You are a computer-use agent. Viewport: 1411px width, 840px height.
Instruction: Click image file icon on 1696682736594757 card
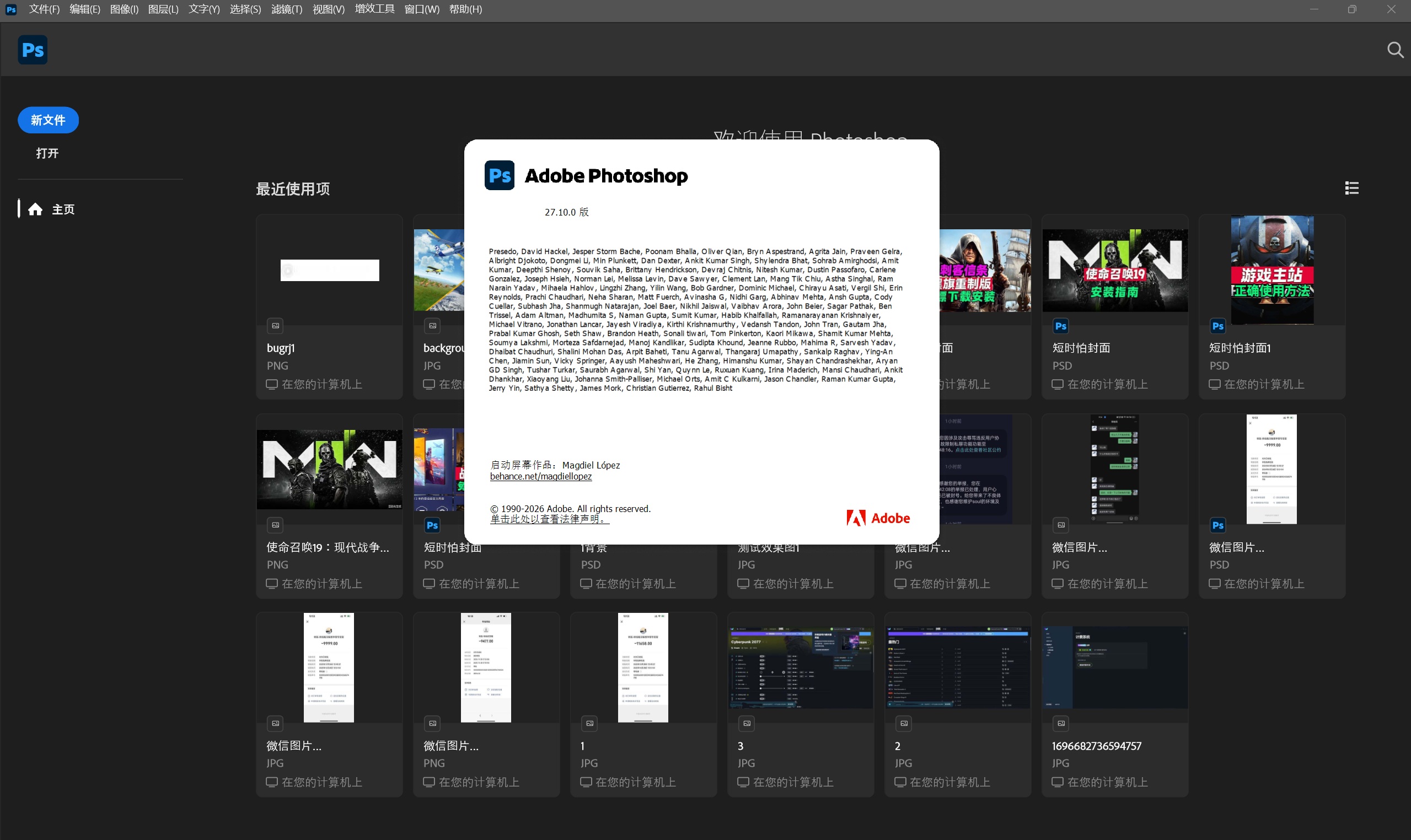[x=1060, y=723]
